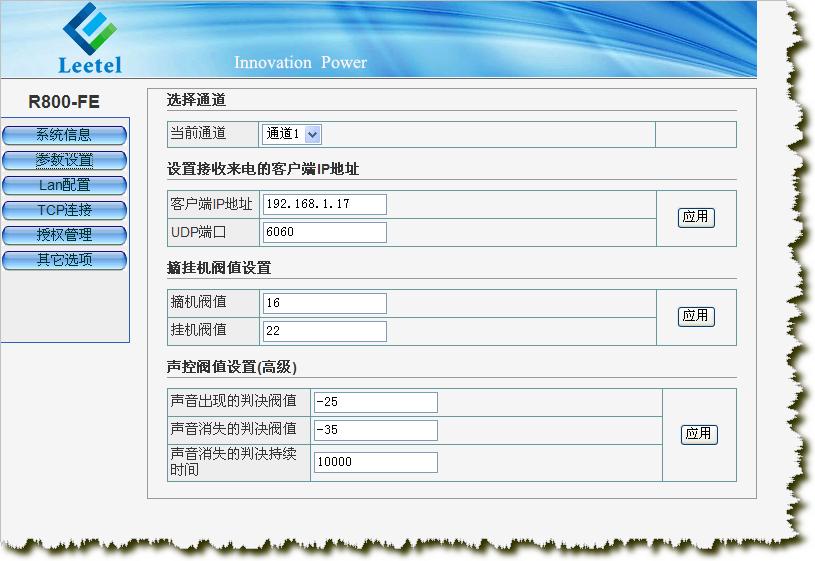Click the 声音出现的判决阀值 field
815x561 pixels.
tap(375, 402)
